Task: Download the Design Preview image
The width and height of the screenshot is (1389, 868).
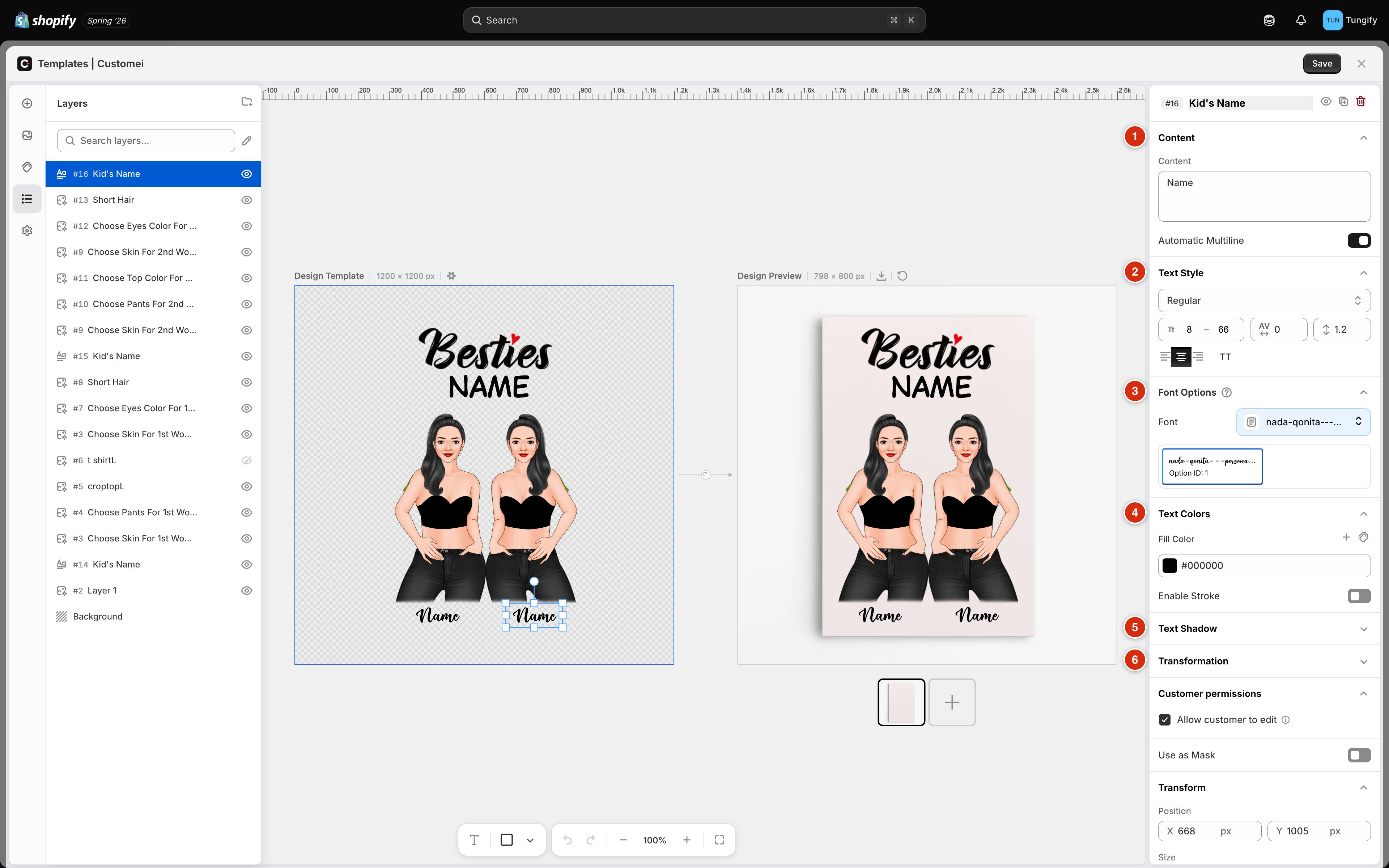Action: (x=881, y=276)
